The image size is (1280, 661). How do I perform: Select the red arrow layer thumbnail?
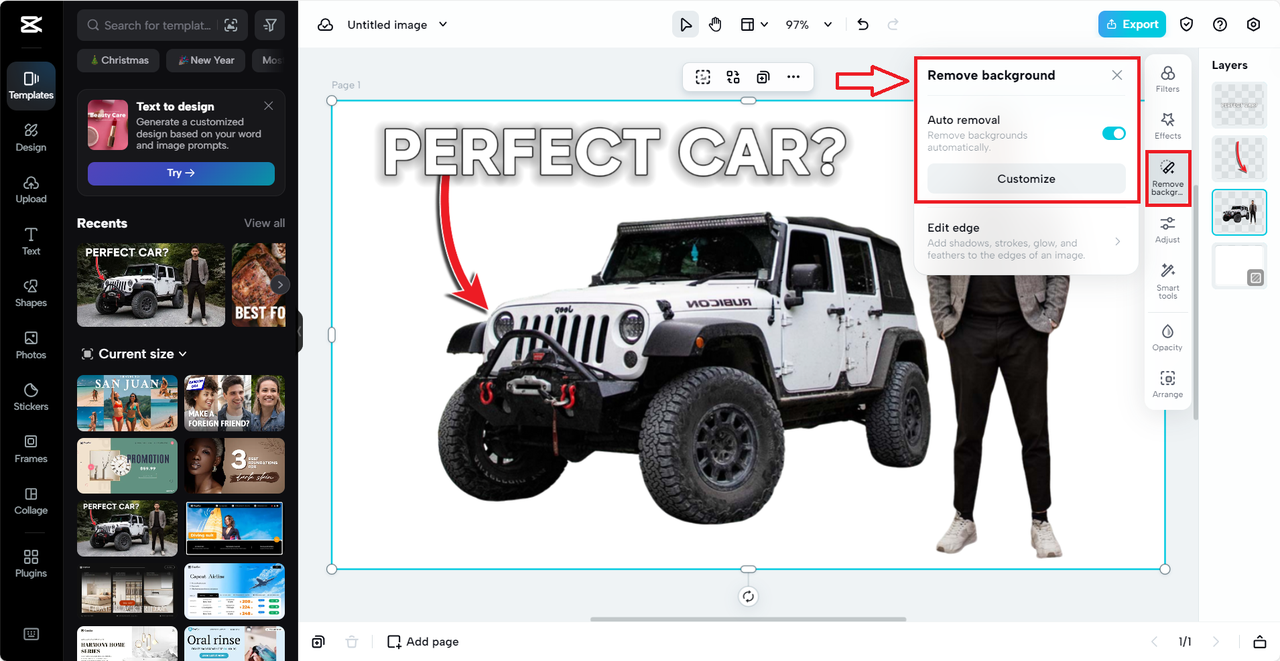coord(1239,158)
